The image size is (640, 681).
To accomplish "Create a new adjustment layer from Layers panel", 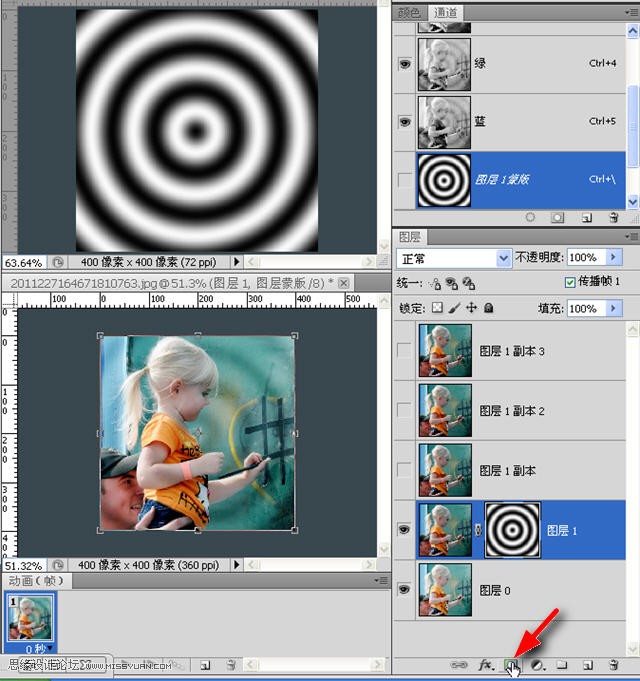I will point(537,664).
